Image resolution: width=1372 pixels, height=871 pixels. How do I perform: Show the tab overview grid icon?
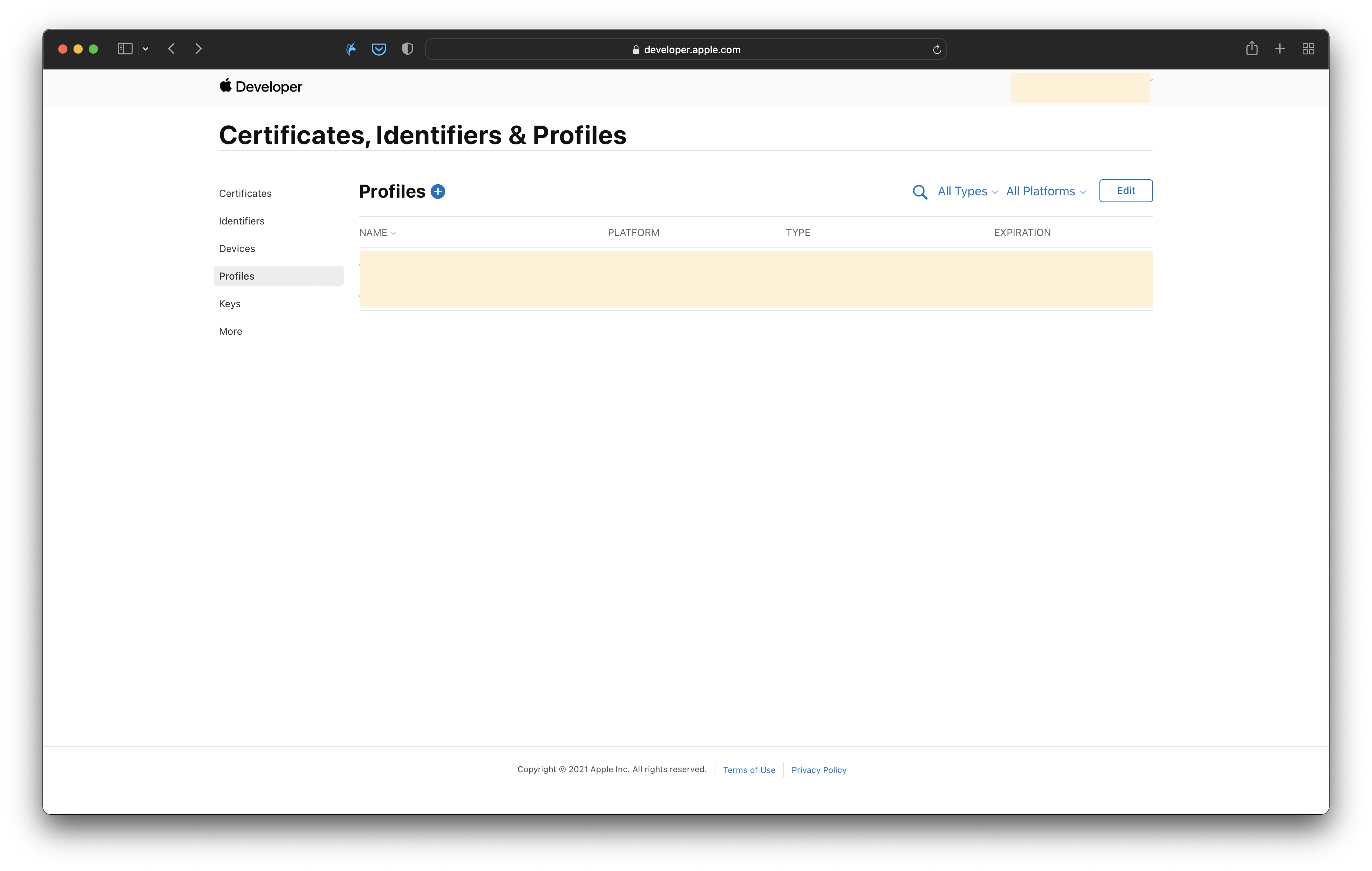pyautogui.click(x=1308, y=49)
